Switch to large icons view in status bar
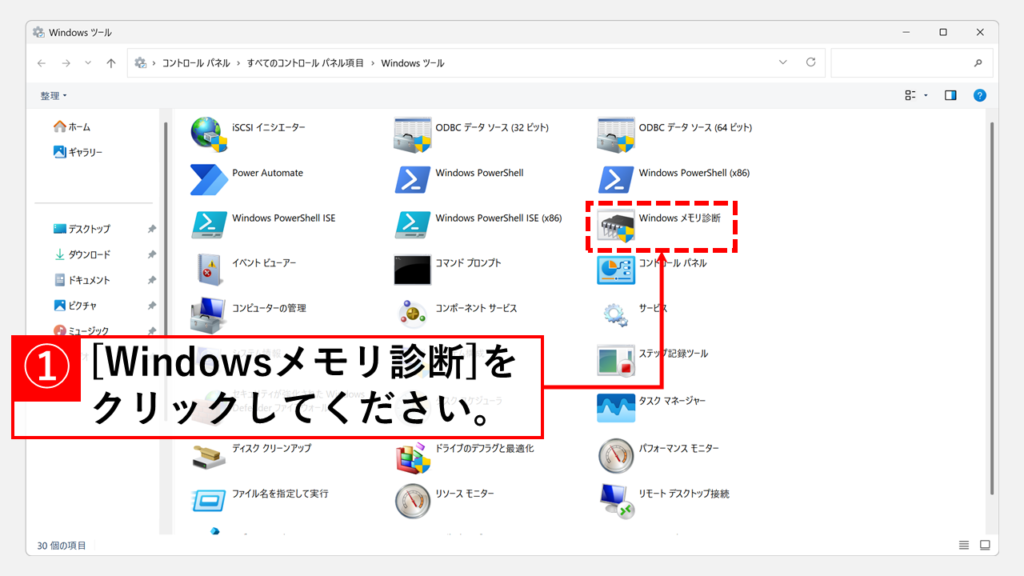This screenshot has height=576, width=1024. coord(985,545)
